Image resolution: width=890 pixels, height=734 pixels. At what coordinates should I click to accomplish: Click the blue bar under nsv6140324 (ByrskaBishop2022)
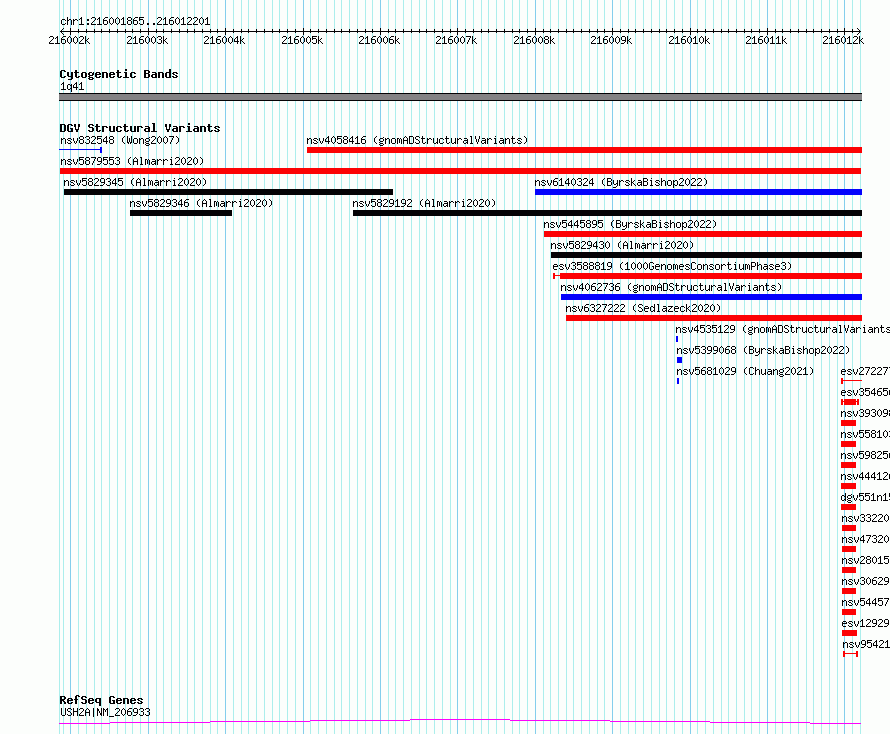(698, 192)
